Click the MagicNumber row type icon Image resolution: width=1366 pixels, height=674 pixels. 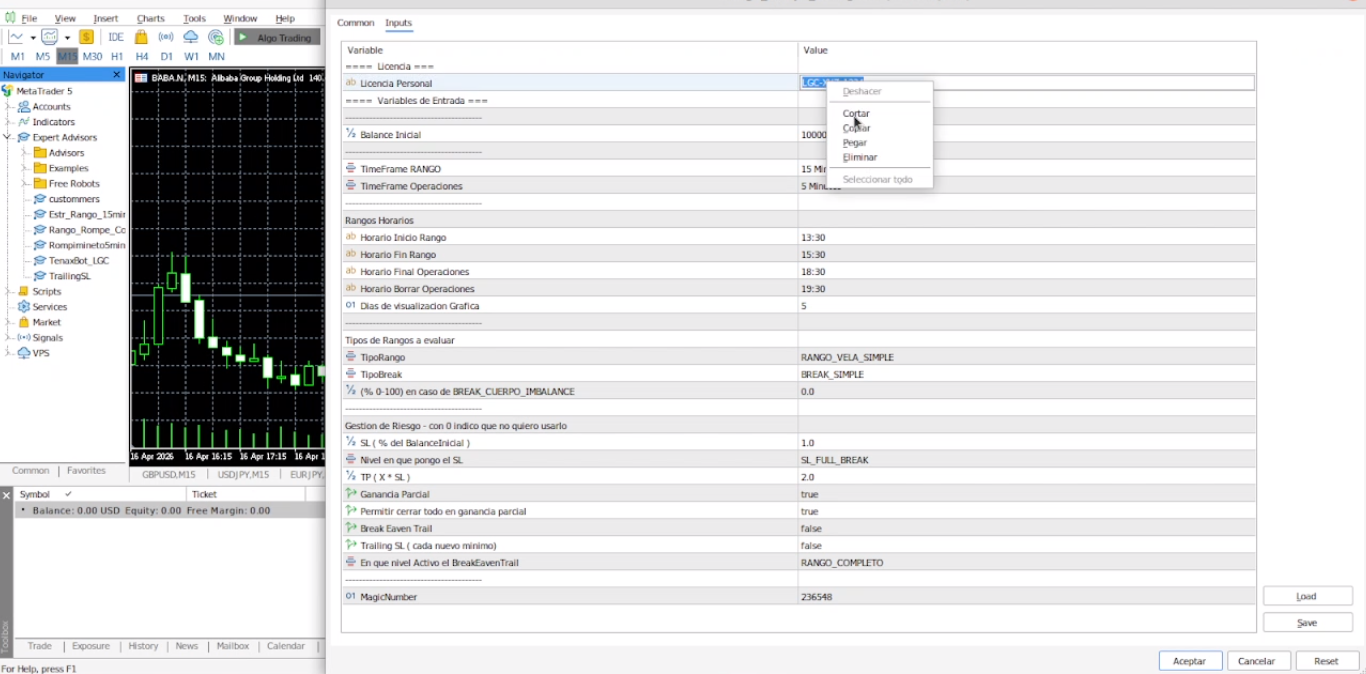(x=350, y=596)
